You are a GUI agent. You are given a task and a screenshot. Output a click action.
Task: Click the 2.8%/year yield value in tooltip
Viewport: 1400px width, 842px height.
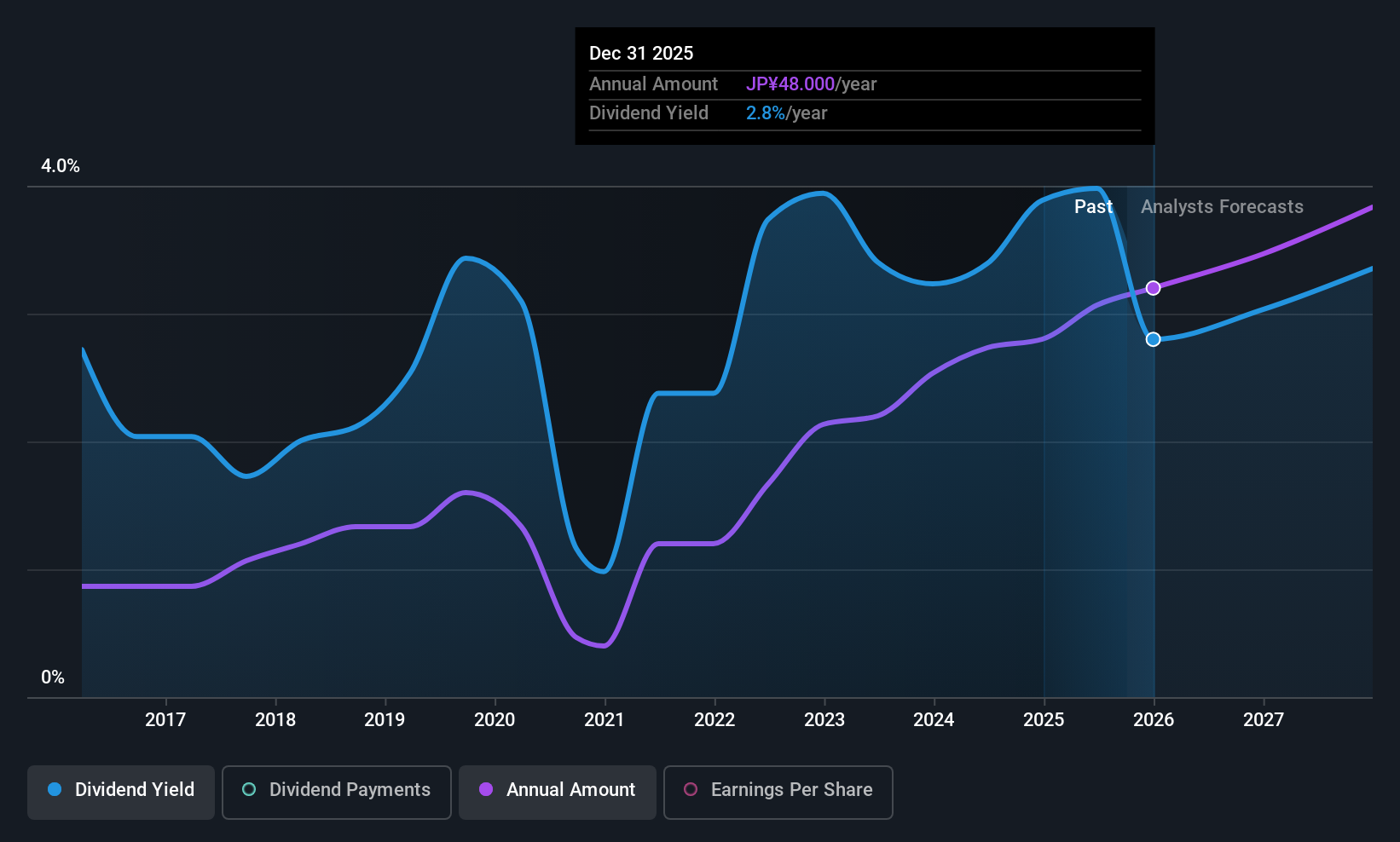click(x=786, y=112)
